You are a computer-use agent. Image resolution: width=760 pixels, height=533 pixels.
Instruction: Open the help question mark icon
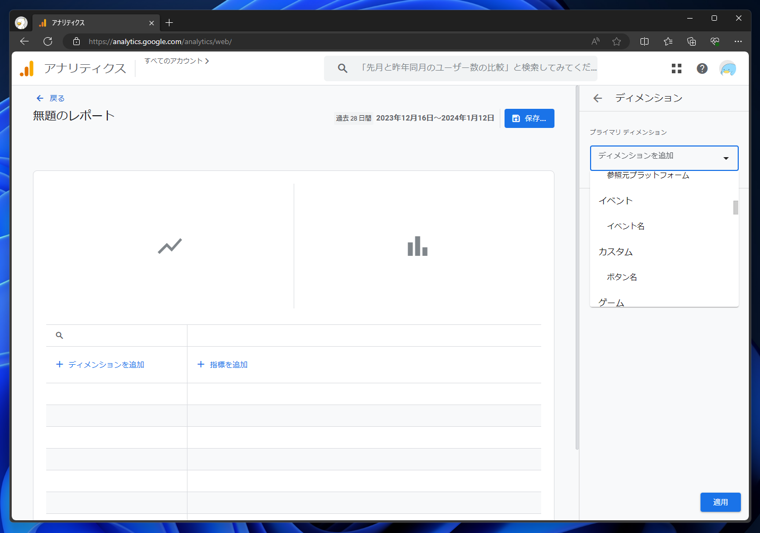pos(702,69)
